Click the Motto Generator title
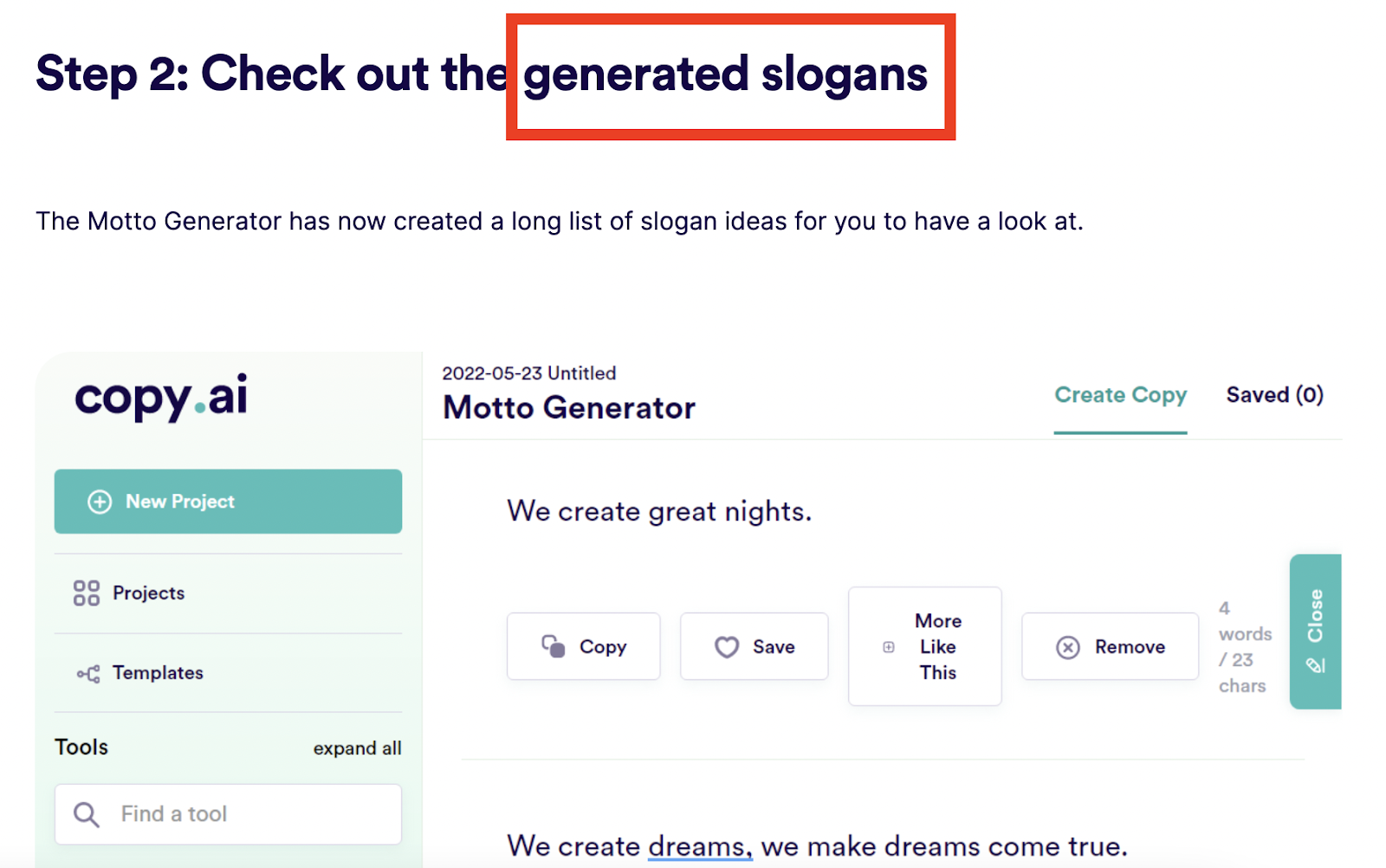This screenshot has height=868, width=1386. point(569,408)
